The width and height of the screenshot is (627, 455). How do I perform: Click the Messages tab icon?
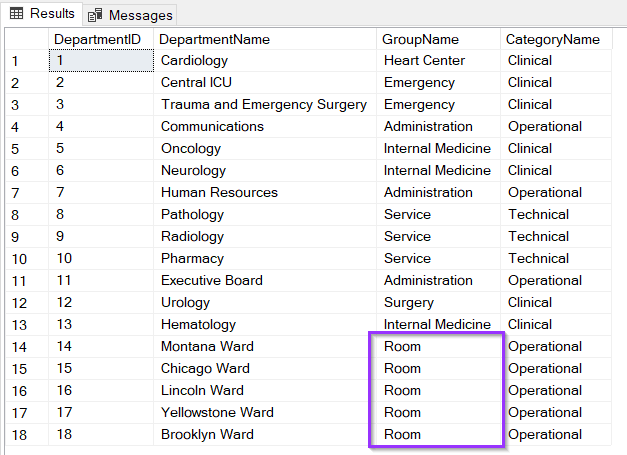click(x=96, y=15)
